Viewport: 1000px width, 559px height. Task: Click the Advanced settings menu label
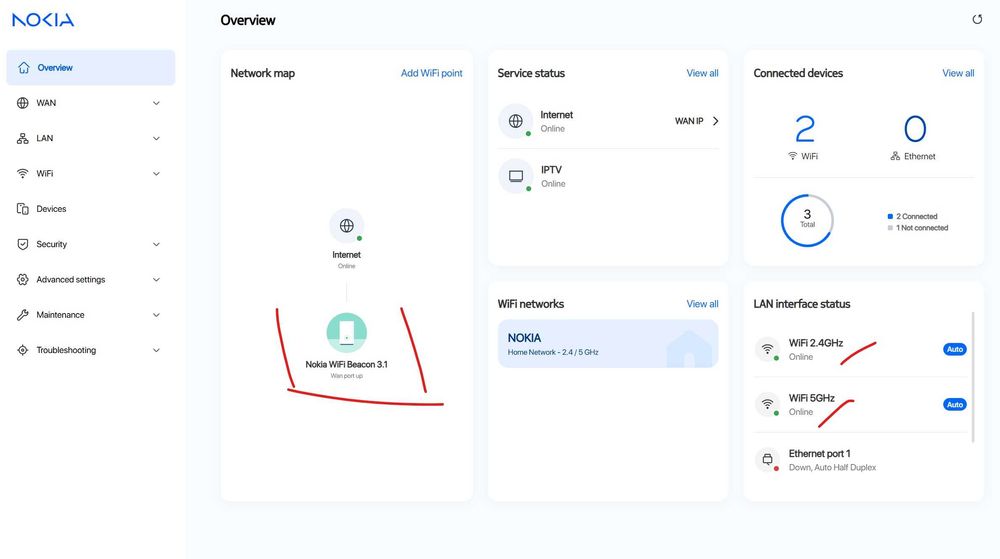click(71, 279)
